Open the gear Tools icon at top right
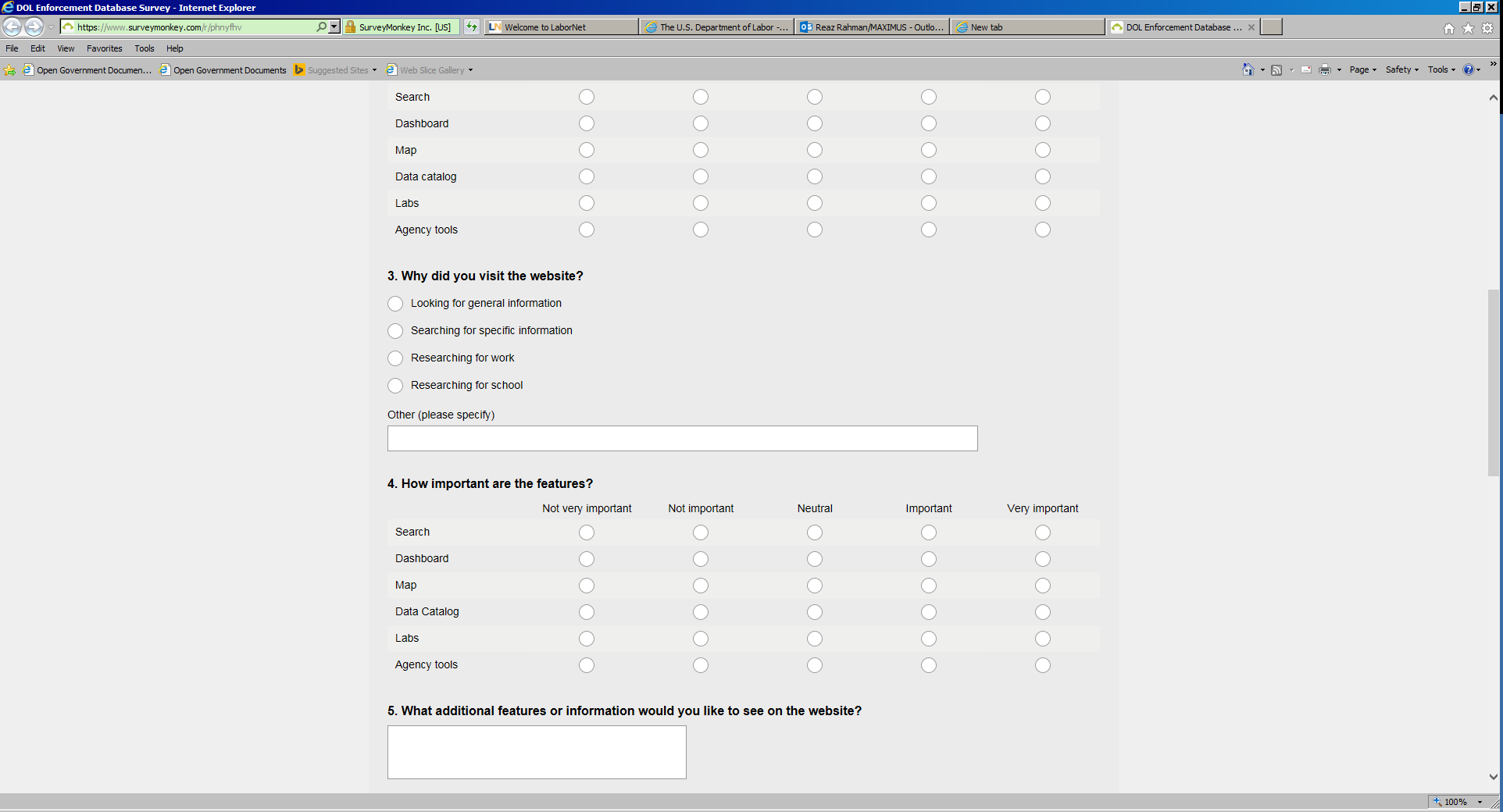Screen dimensions: 1503x812 click(1487, 28)
